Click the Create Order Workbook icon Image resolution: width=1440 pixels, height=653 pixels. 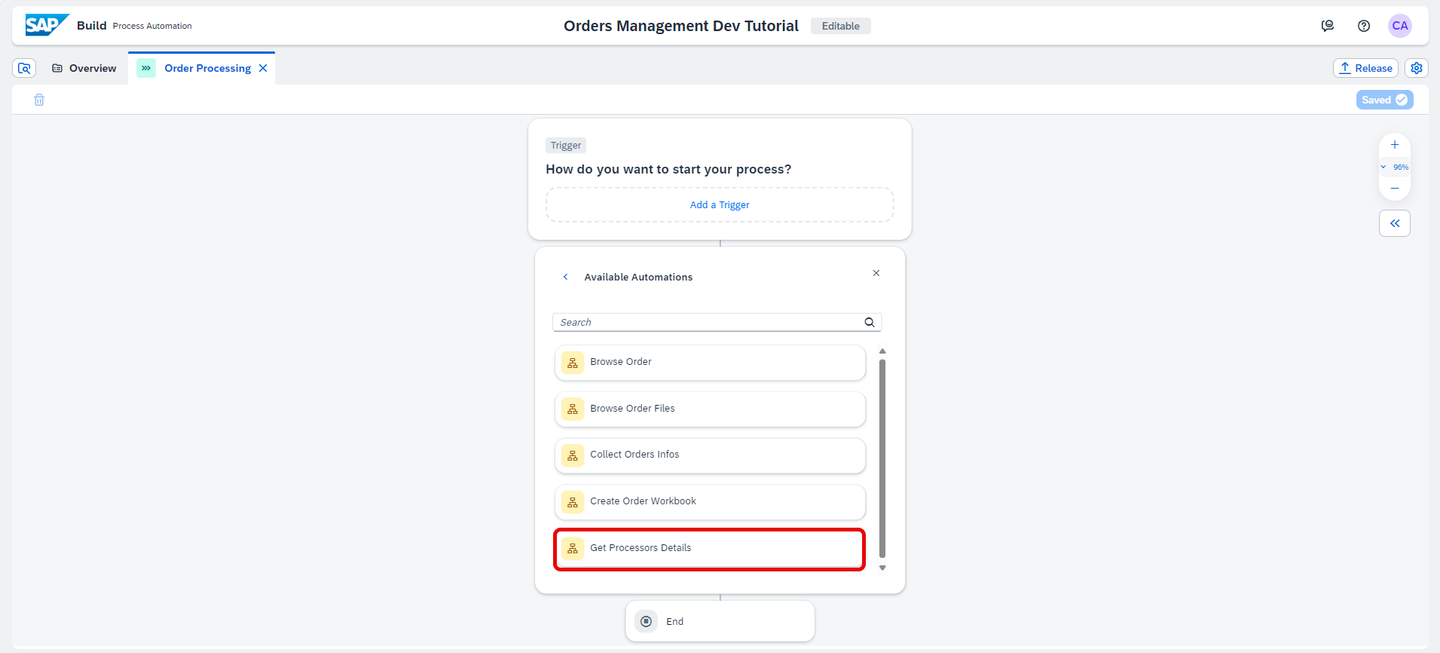[572, 501]
